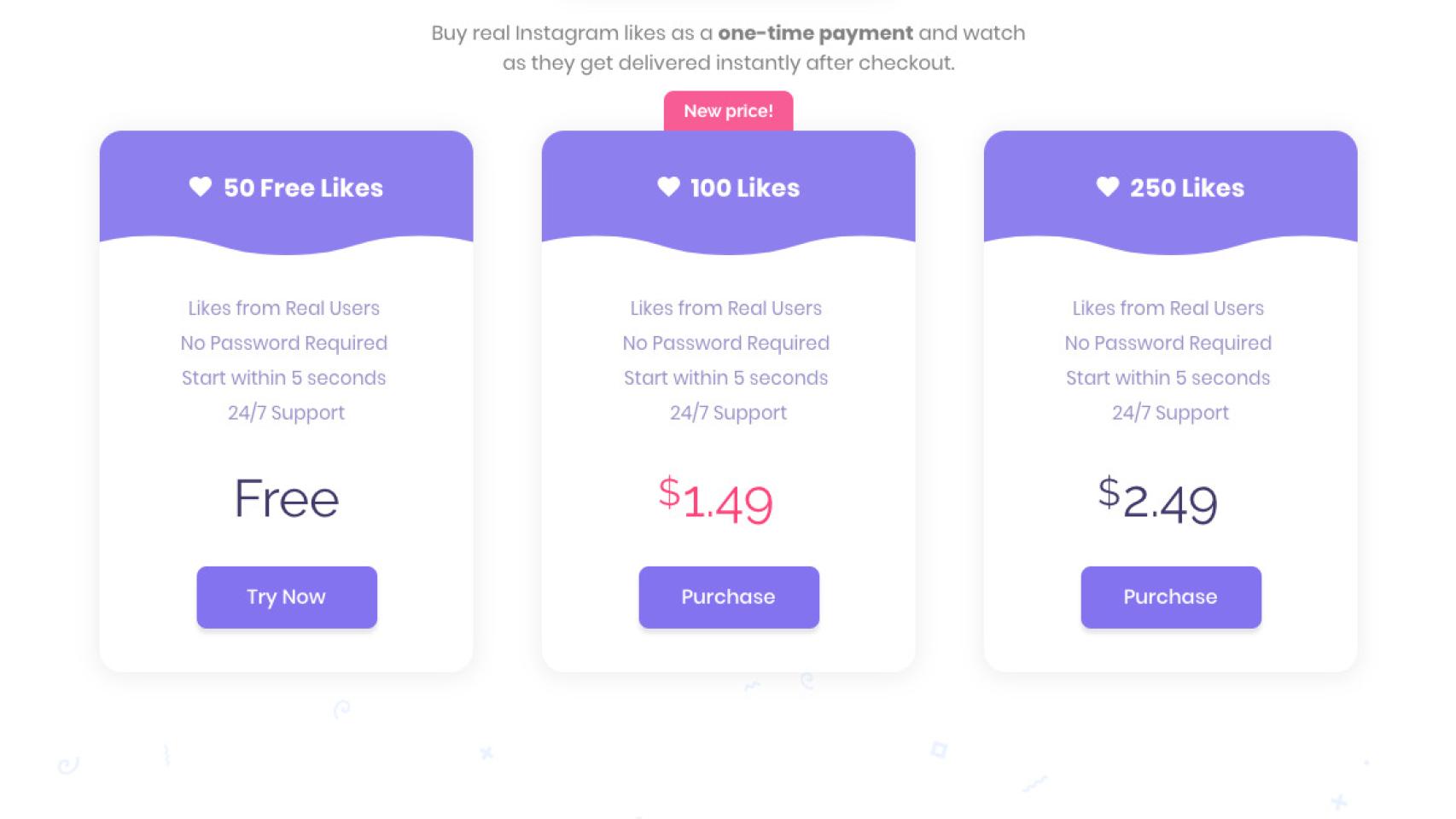The height and width of the screenshot is (819, 1456).
Task: Click Start within 5 seconds in 250 Likes card
Action: point(1168,378)
